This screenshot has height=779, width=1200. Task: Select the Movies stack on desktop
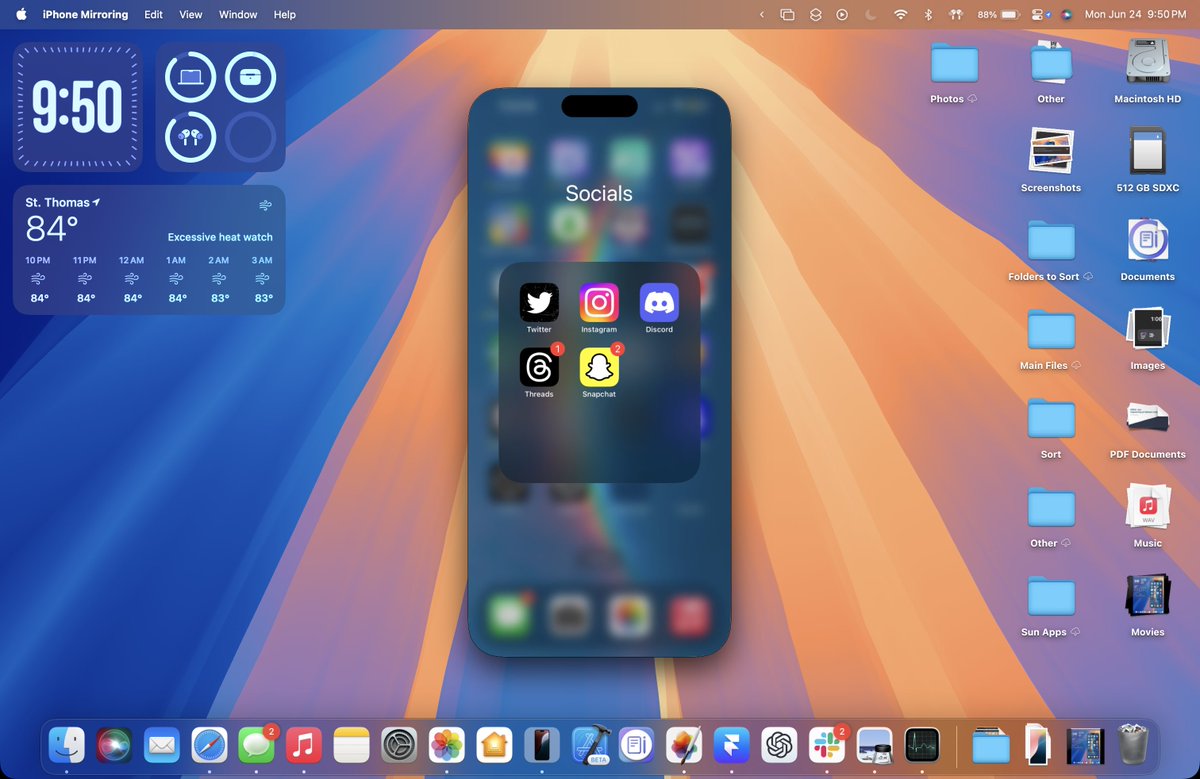(1147, 596)
